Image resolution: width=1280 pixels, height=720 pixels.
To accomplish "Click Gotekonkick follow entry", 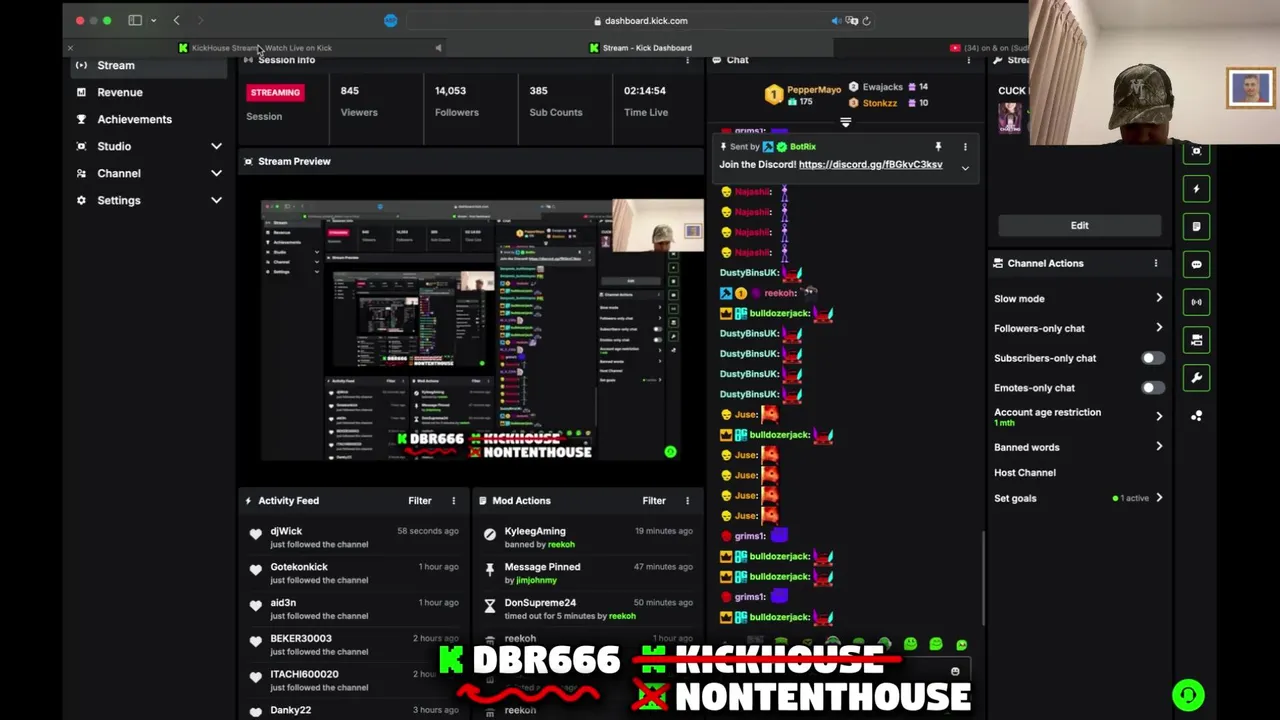I will coord(354,573).
